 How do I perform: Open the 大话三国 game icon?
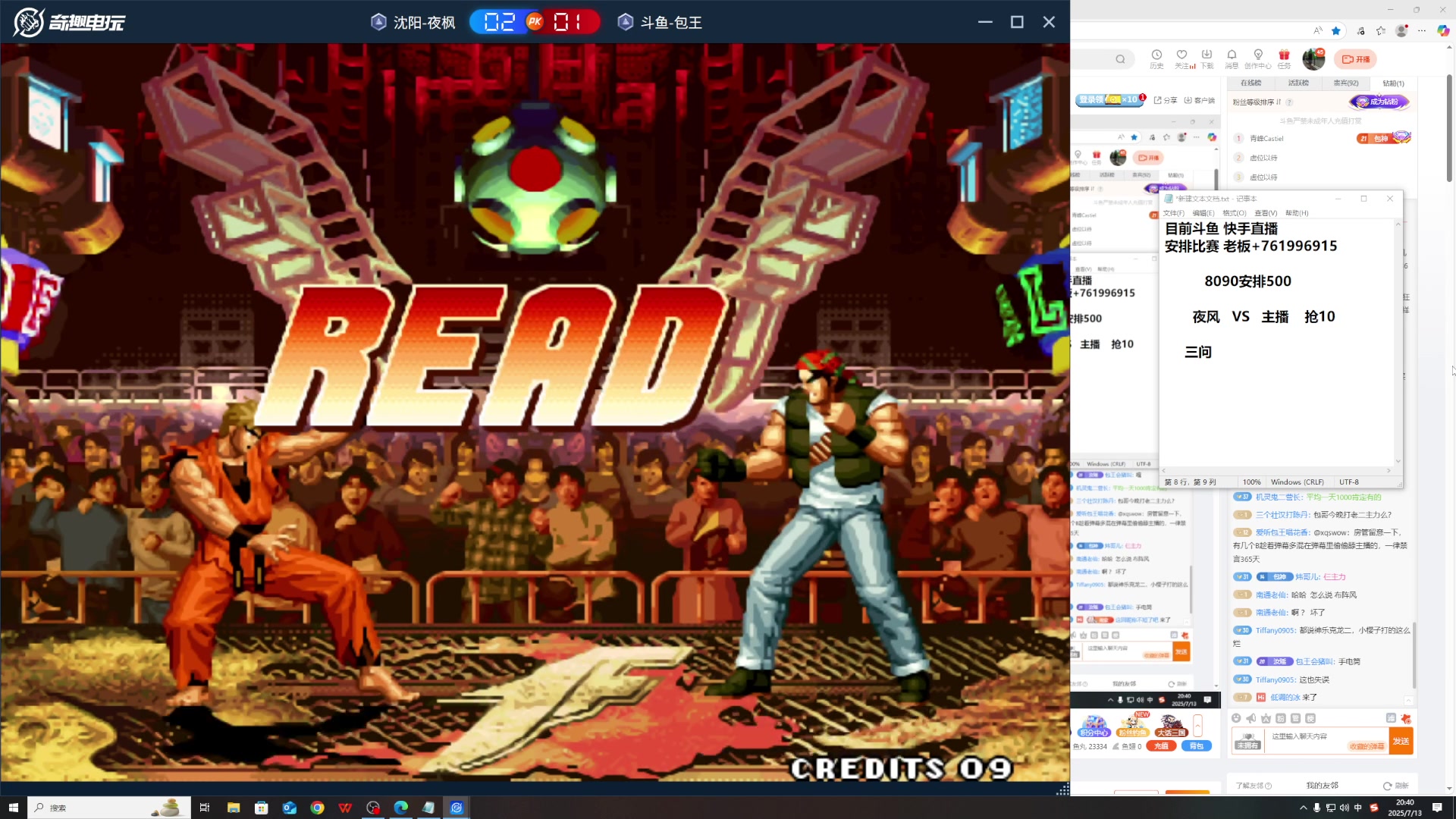(x=1171, y=726)
